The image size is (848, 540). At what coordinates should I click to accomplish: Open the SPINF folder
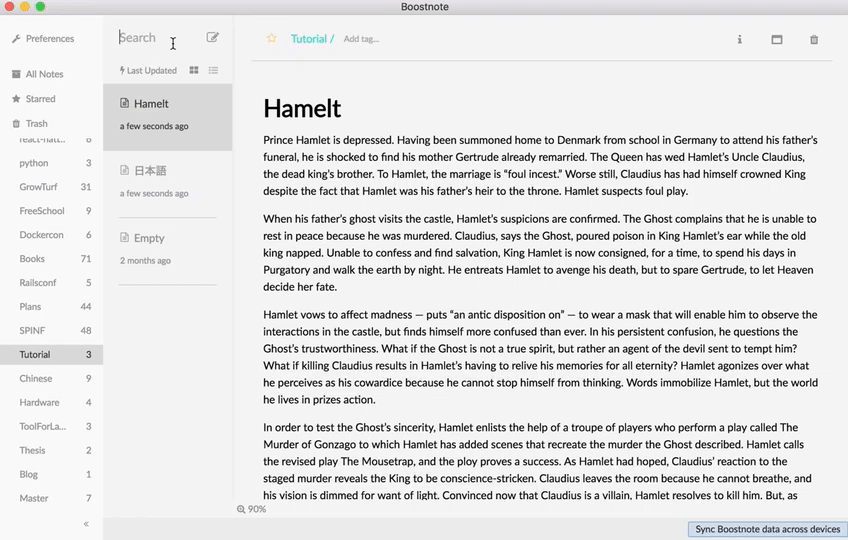[x=51, y=331]
